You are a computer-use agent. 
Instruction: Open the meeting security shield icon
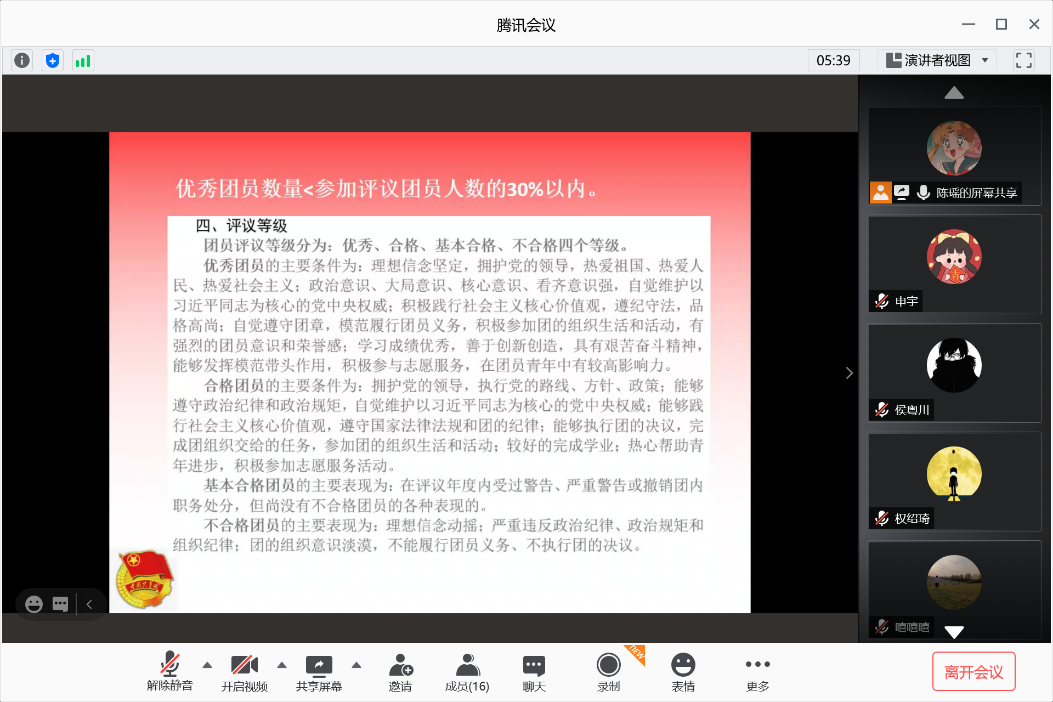click(51, 60)
